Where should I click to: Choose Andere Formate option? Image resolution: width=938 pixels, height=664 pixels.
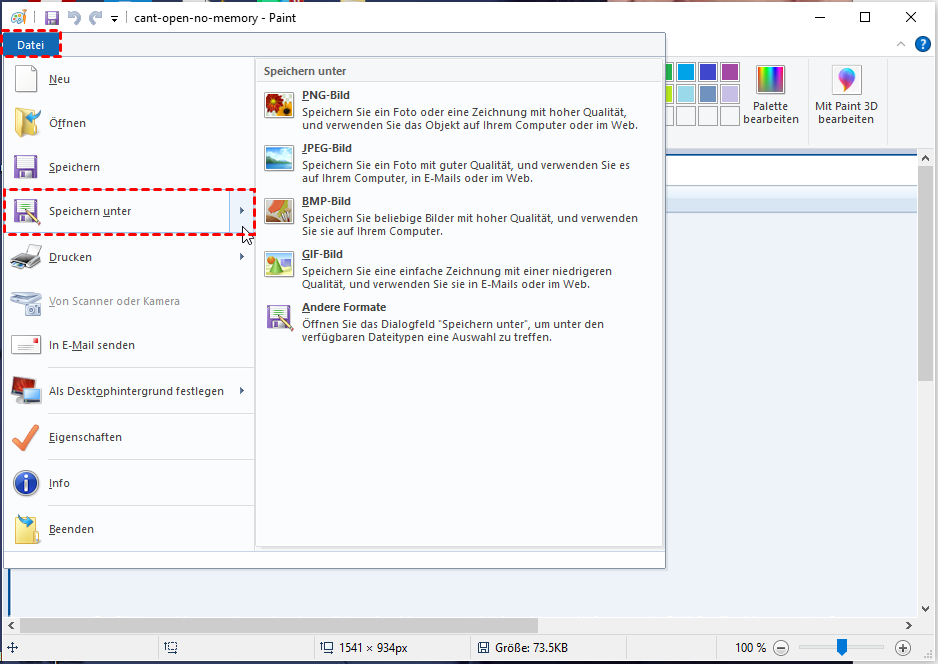click(459, 322)
